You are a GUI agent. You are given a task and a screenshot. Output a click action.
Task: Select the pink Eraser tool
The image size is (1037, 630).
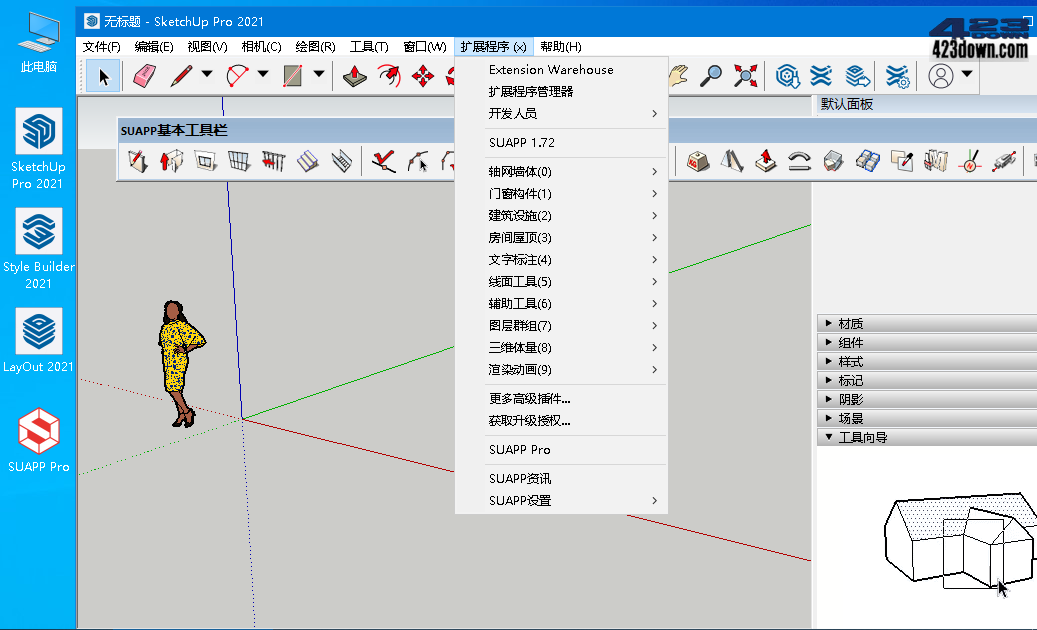(144, 76)
